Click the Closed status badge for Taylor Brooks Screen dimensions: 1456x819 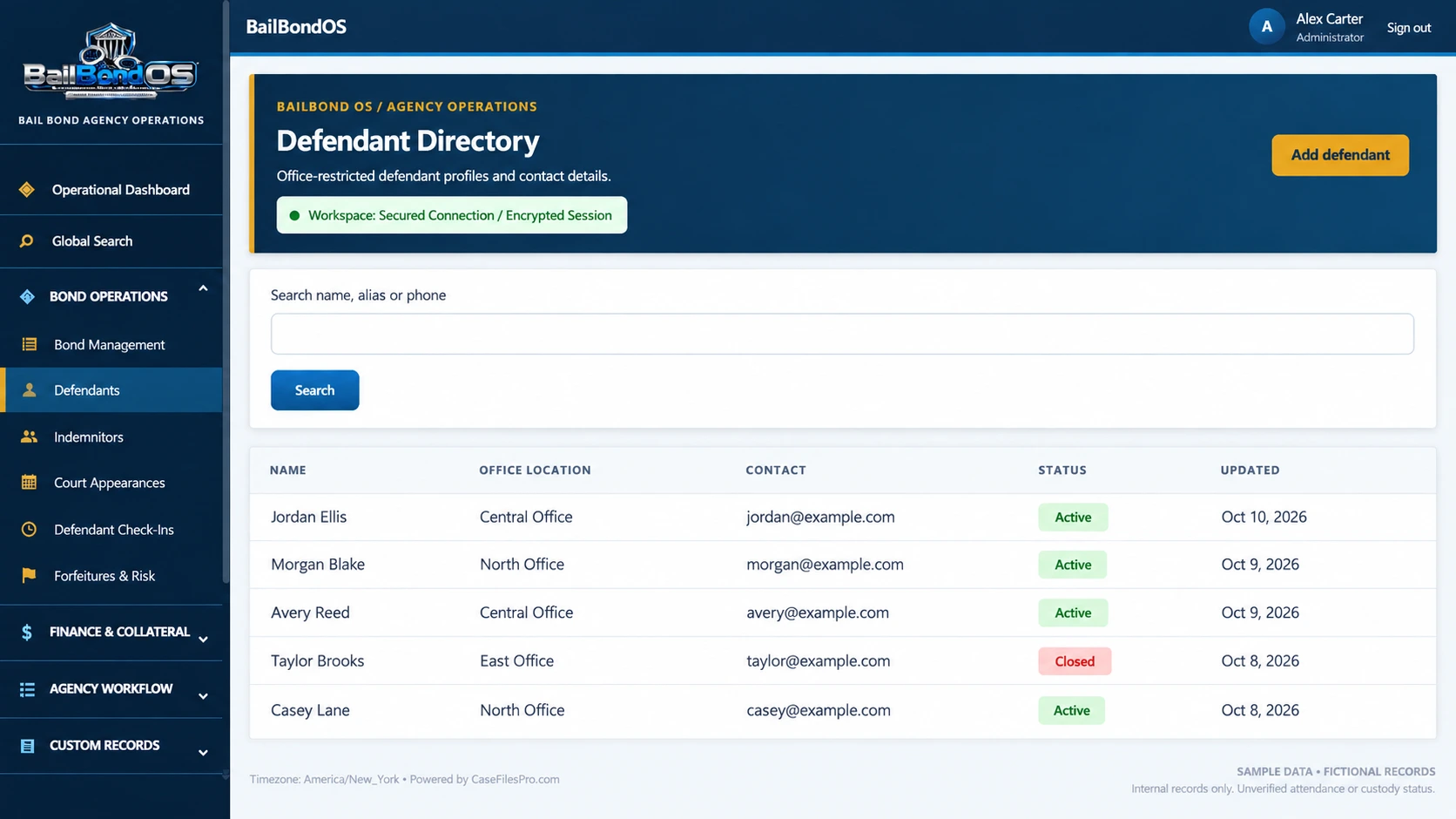point(1075,661)
